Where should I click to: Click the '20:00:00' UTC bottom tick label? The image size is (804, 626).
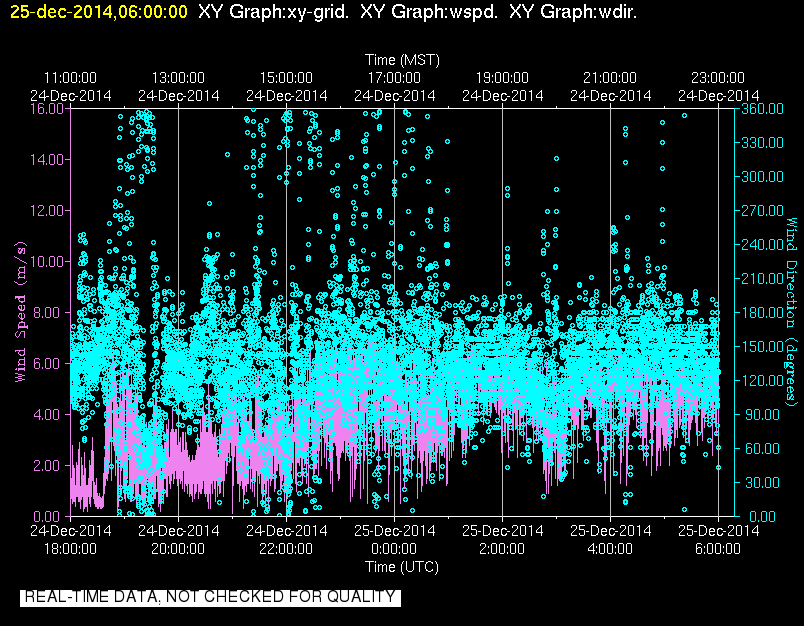(x=178, y=549)
